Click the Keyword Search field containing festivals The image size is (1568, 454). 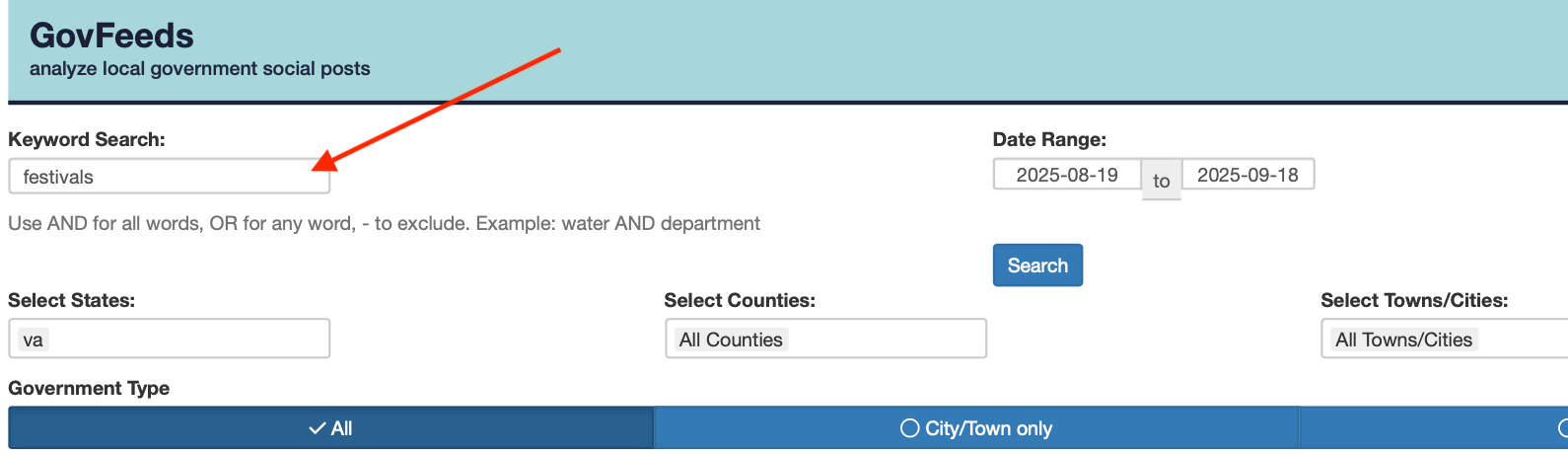pyautogui.click(x=169, y=177)
